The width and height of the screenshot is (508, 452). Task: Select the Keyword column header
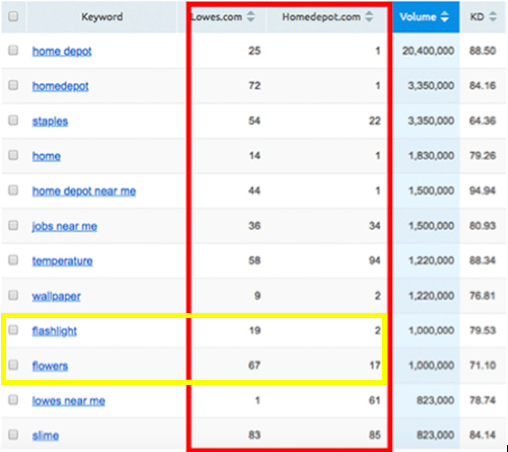coord(102,17)
